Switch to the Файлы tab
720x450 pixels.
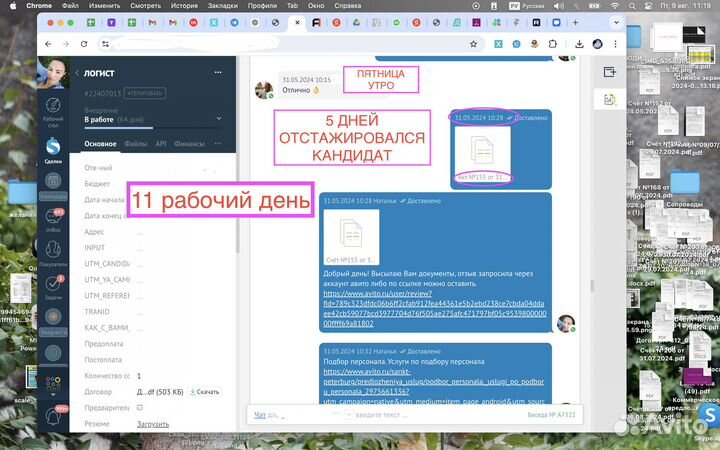136,144
